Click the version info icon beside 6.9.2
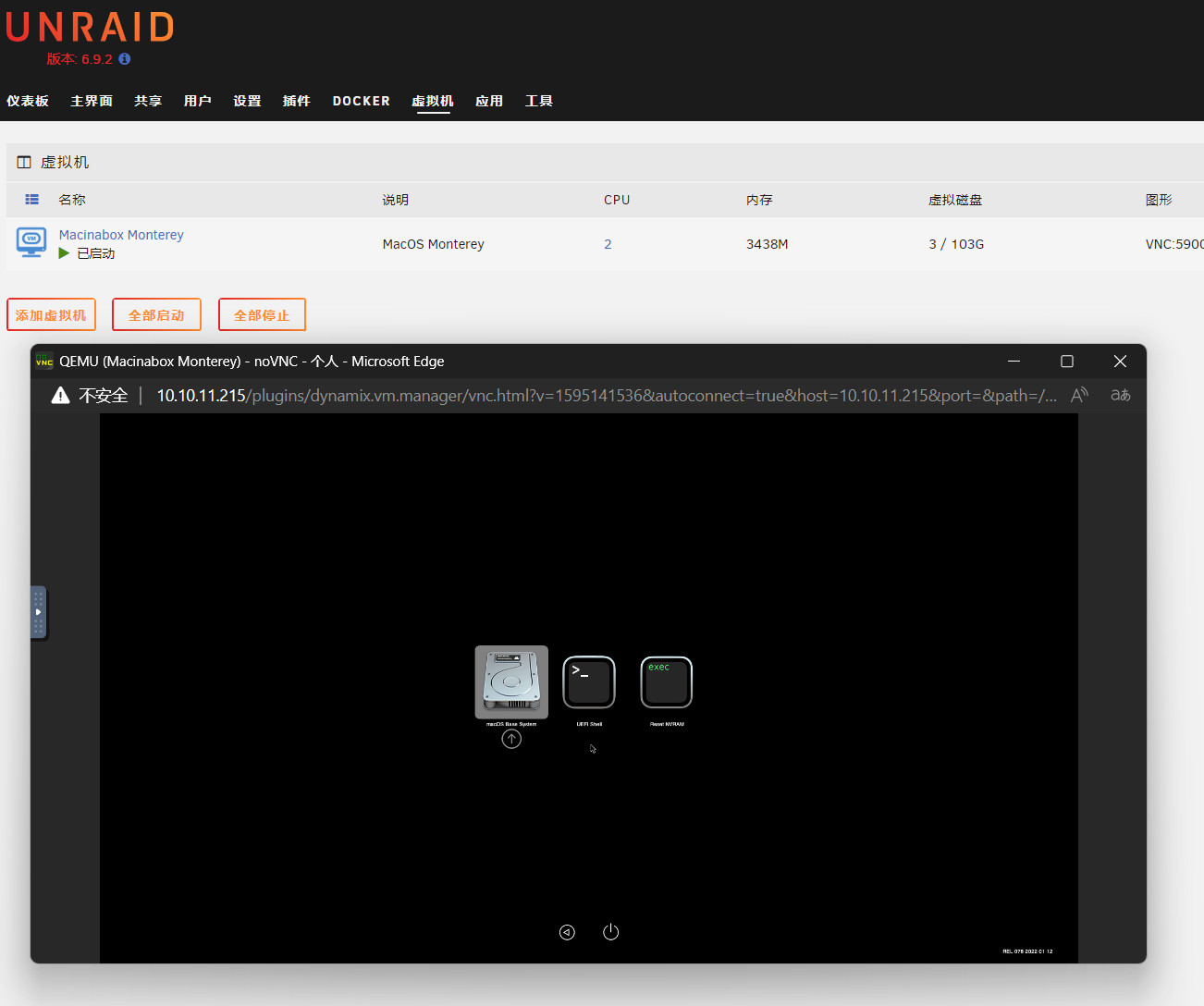Image resolution: width=1204 pixels, height=1006 pixels. 125,58
